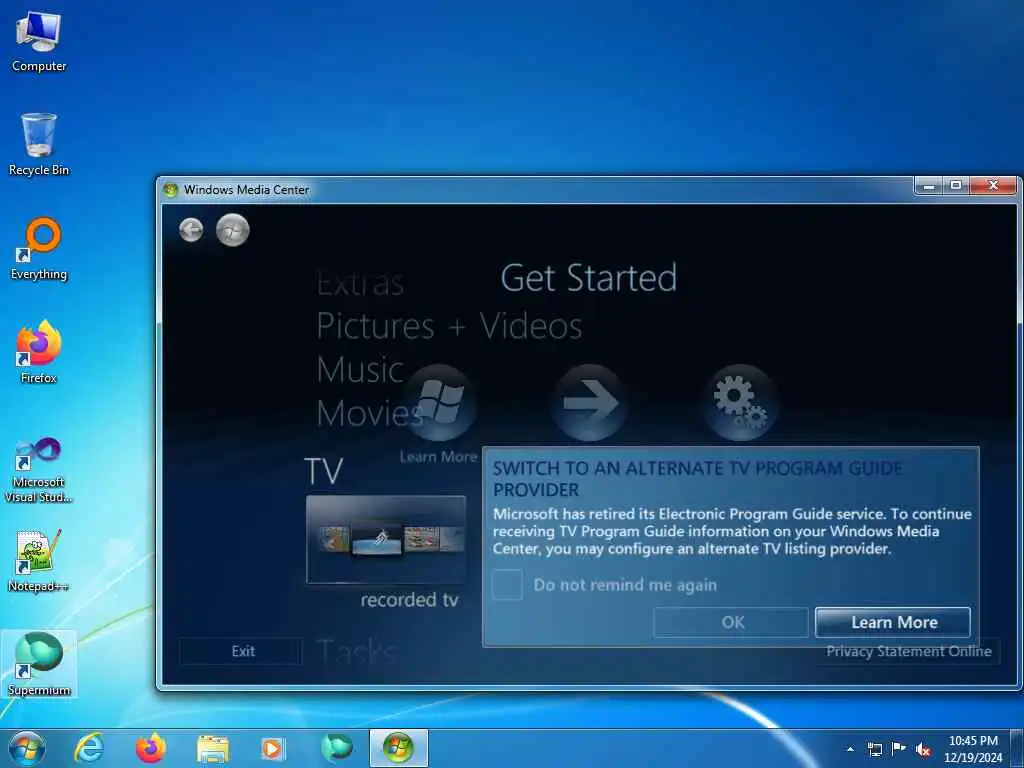Select the arrow tile under Get Started

tap(589, 403)
